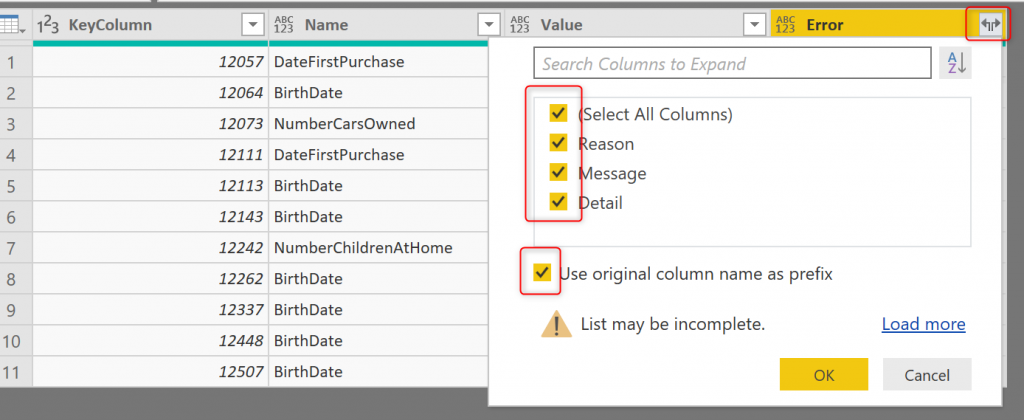The image size is (1024, 420).
Task: Uncheck the Reason column checkbox
Action: click(558, 143)
